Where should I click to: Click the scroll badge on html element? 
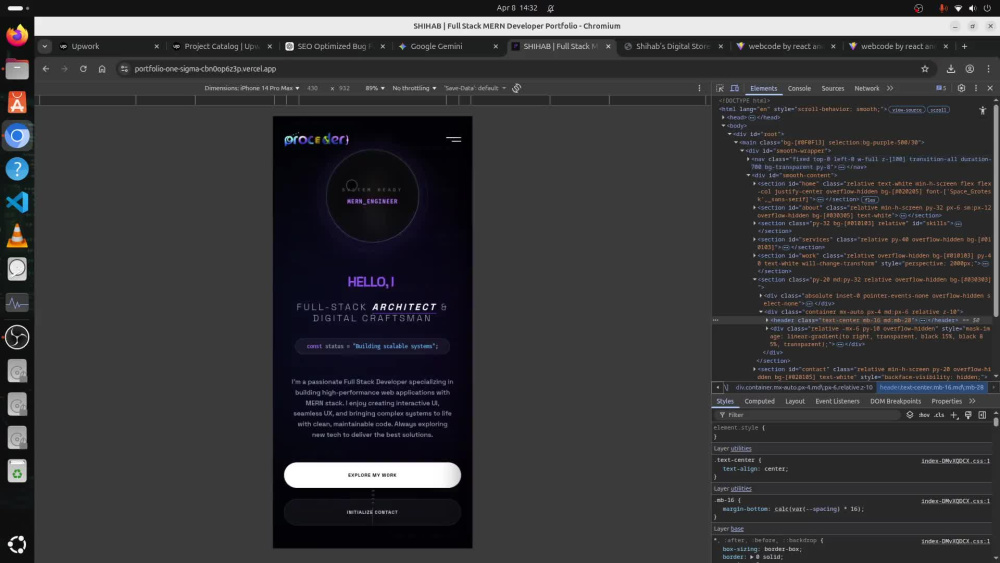click(938, 110)
